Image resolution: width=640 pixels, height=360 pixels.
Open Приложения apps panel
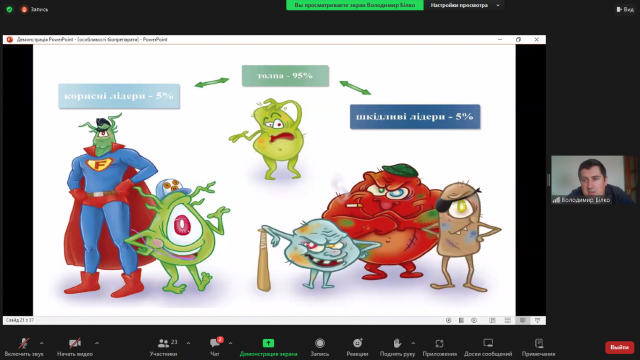(x=440, y=347)
